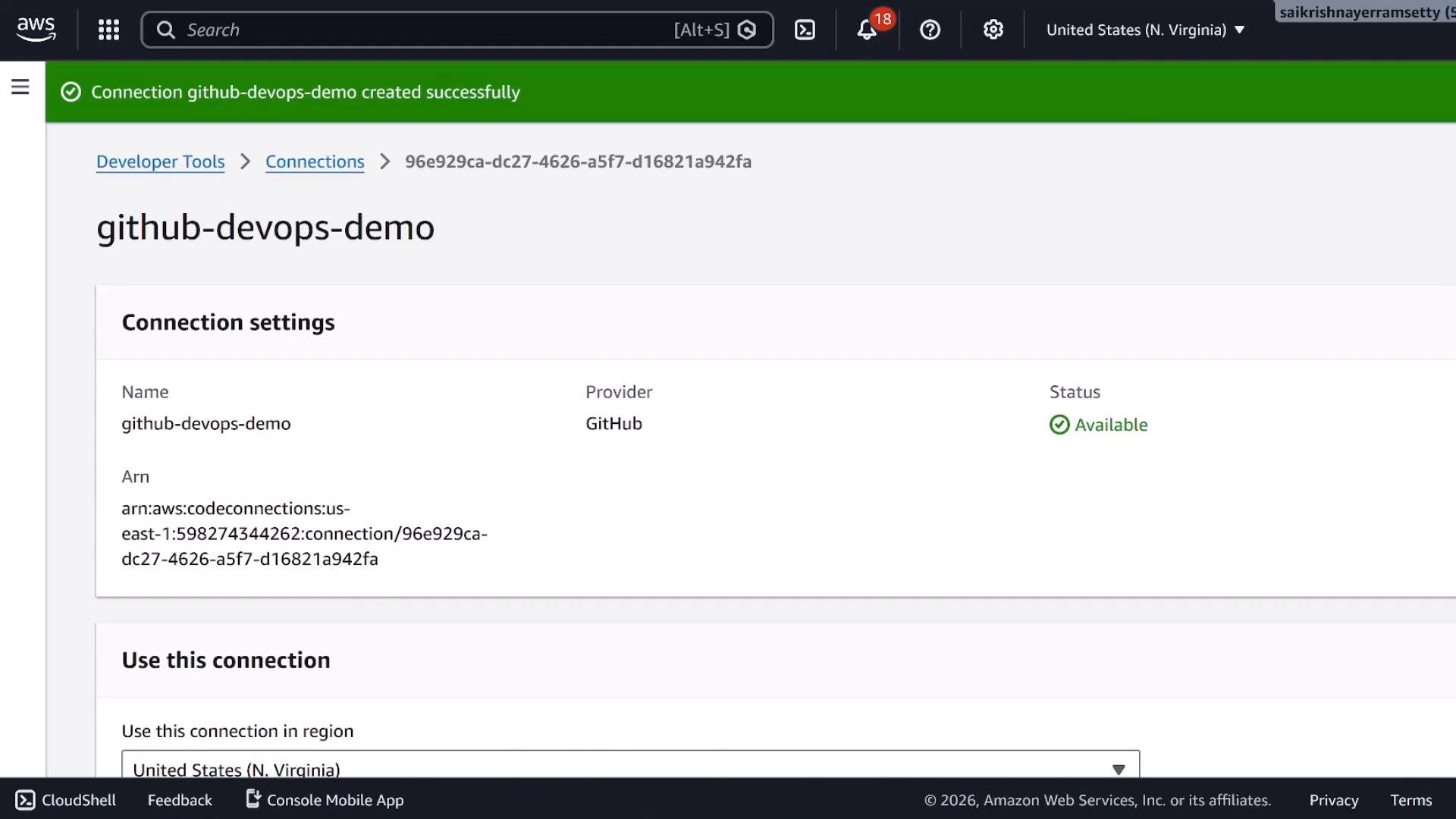Open the notifications bell with 18 alerts
The image size is (1456, 819).
pyautogui.click(x=867, y=30)
